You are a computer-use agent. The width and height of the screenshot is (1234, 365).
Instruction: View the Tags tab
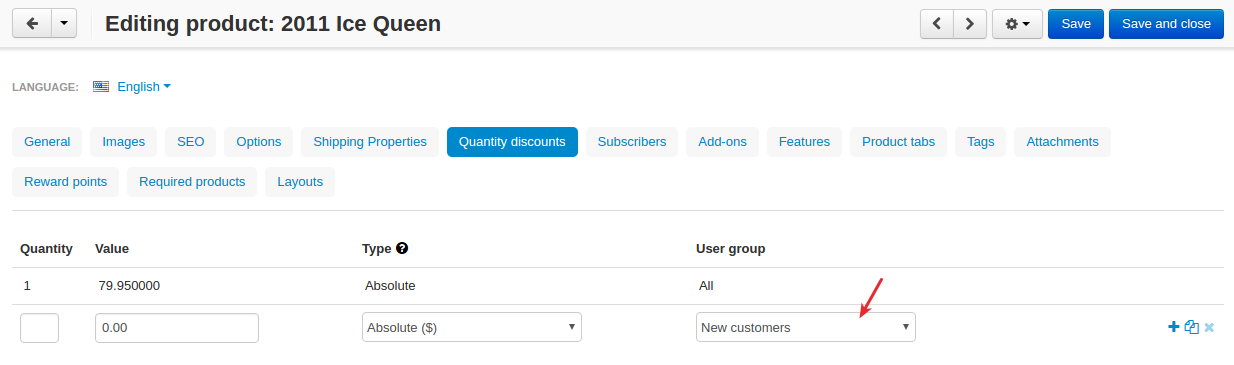click(980, 142)
